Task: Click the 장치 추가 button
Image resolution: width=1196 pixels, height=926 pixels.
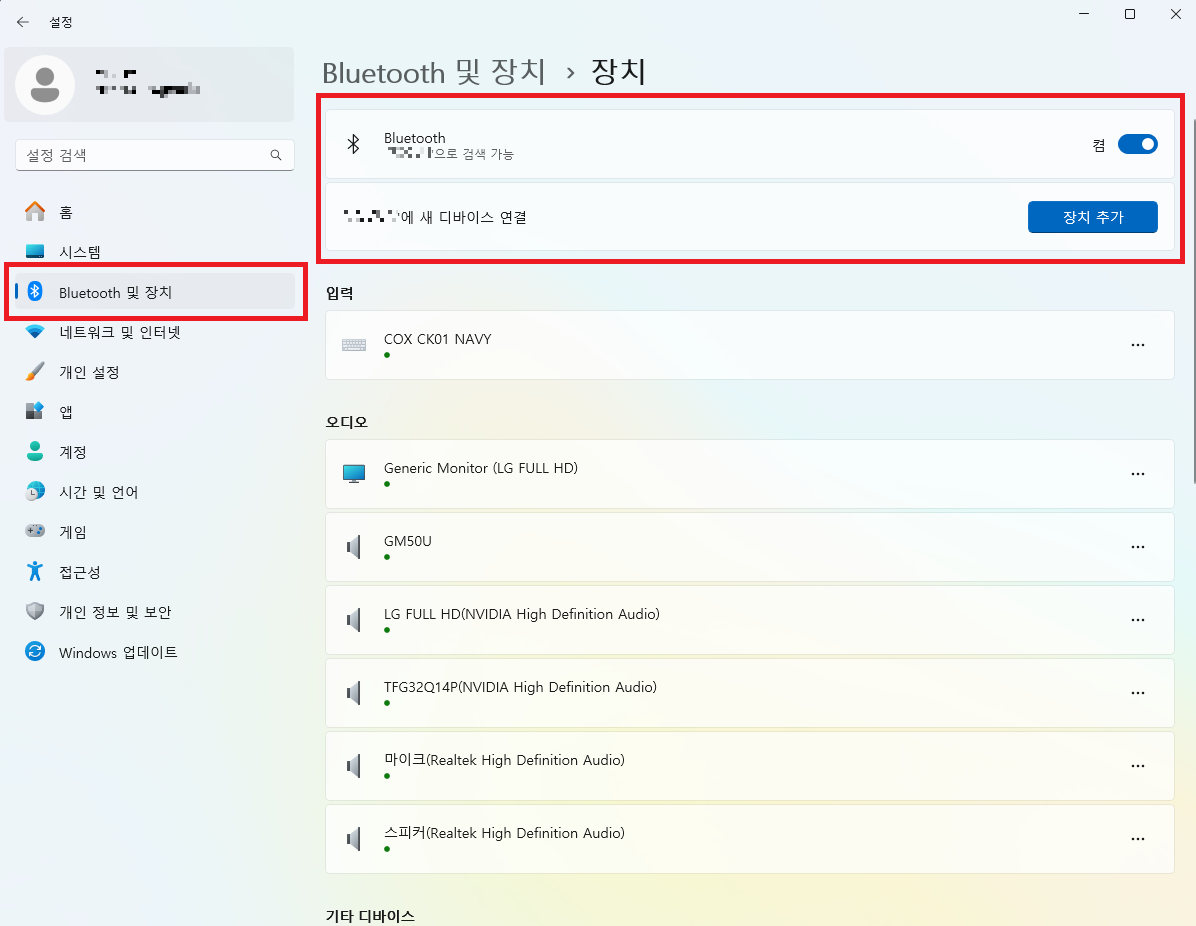Action: pos(1092,217)
